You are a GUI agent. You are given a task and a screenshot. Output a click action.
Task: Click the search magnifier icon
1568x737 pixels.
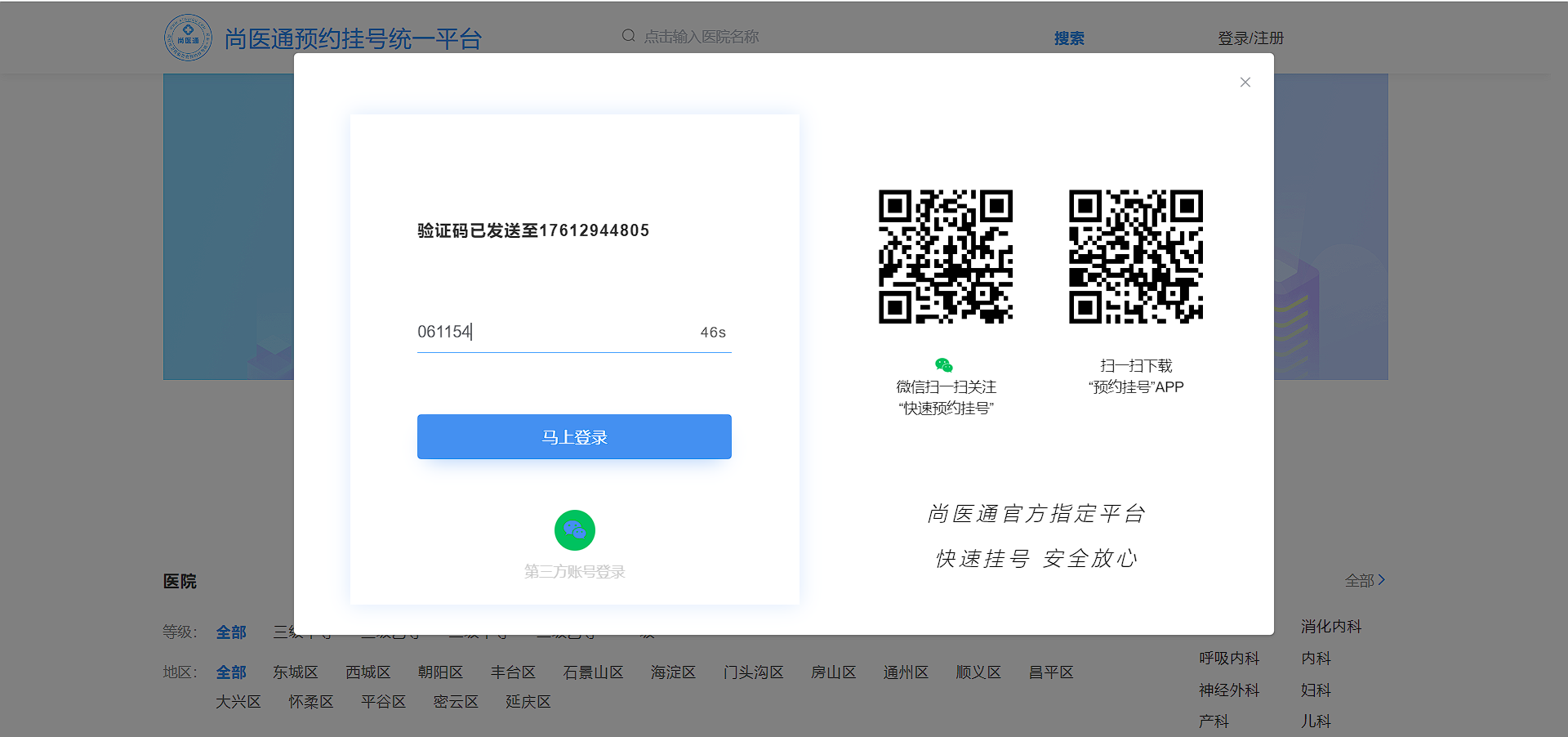(628, 36)
